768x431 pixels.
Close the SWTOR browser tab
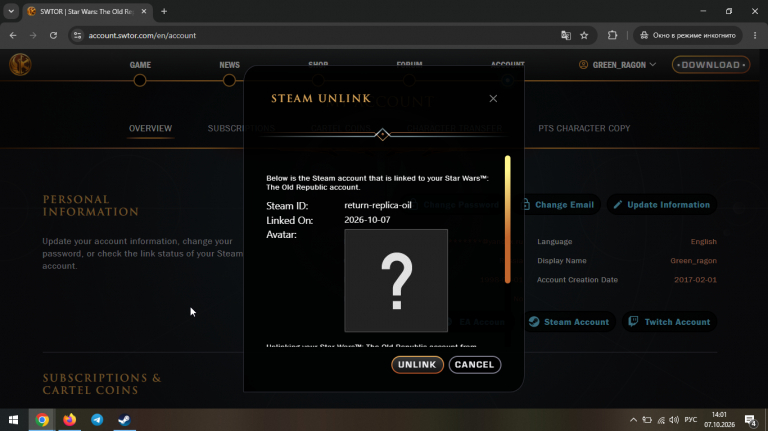point(144,11)
